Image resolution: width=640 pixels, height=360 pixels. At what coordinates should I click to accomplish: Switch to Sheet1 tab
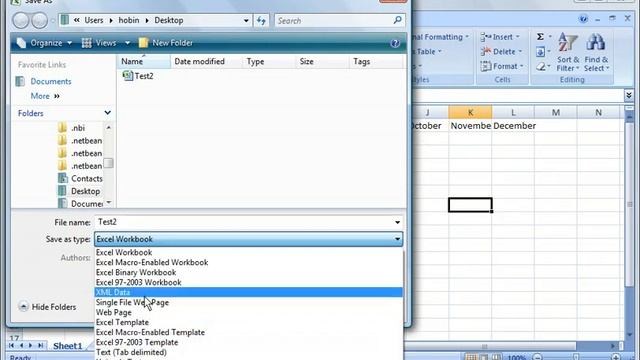click(67, 346)
